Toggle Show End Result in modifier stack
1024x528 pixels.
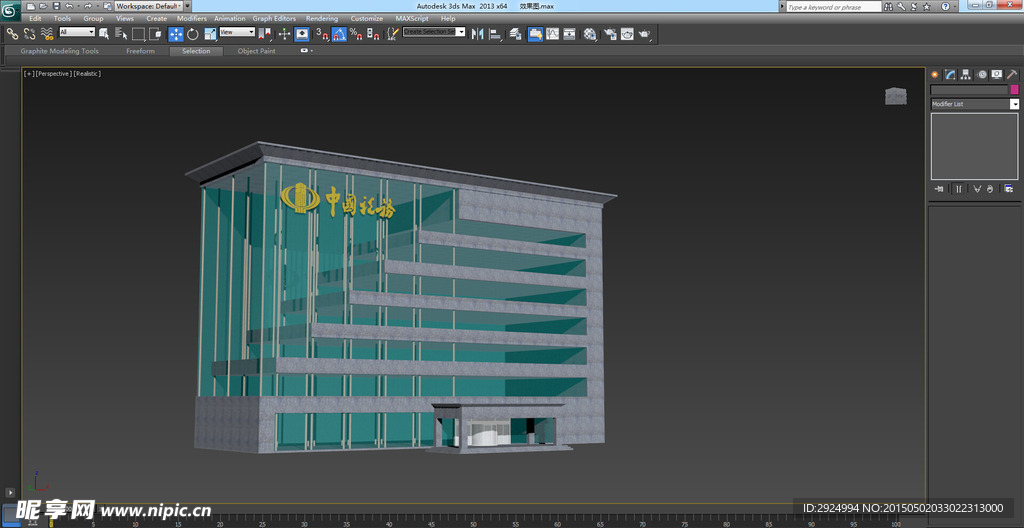coord(959,189)
